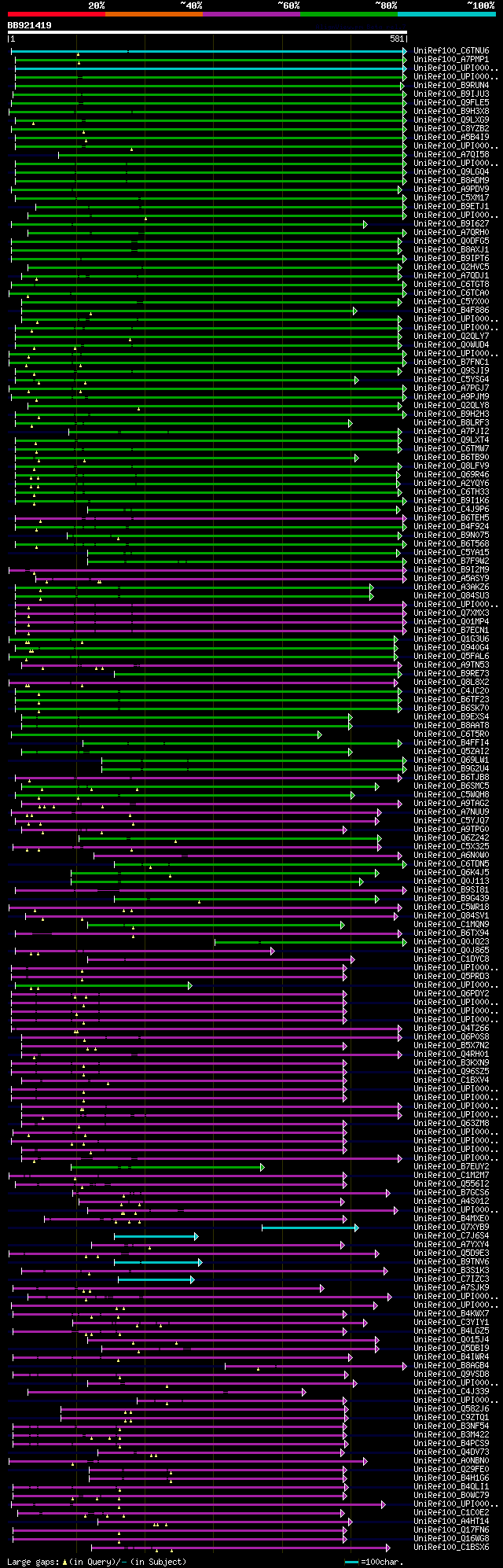Open UniRef100_C7IZC3 hit
Viewport: 503px width, 1568px height.
click(451, 1279)
